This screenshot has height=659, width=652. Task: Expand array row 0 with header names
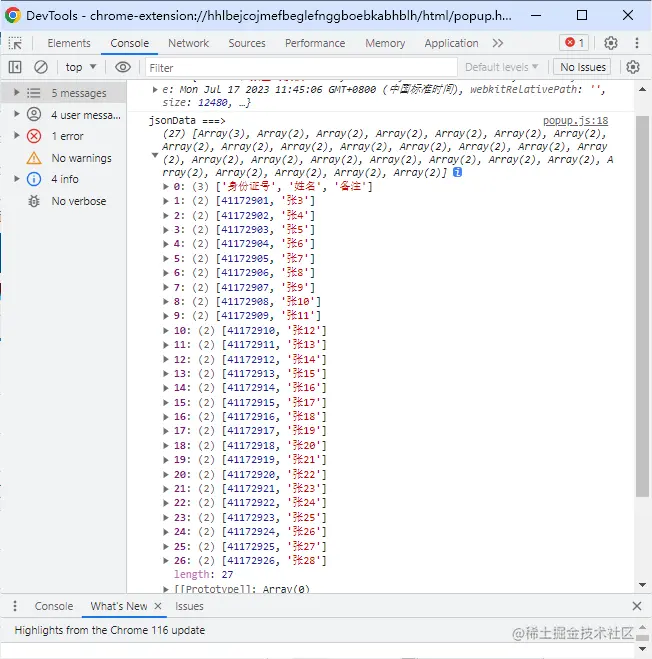[x=166, y=186]
